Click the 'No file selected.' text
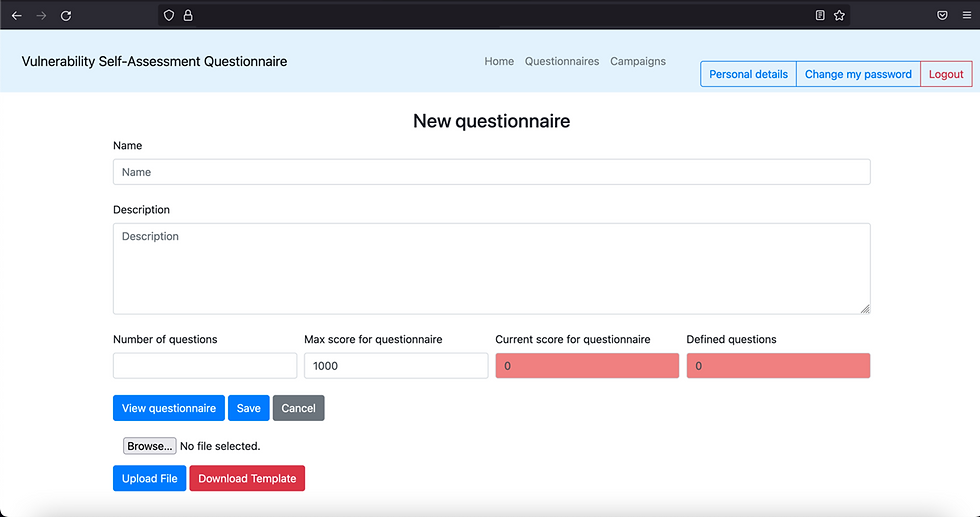This screenshot has height=517, width=980. click(220, 446)
